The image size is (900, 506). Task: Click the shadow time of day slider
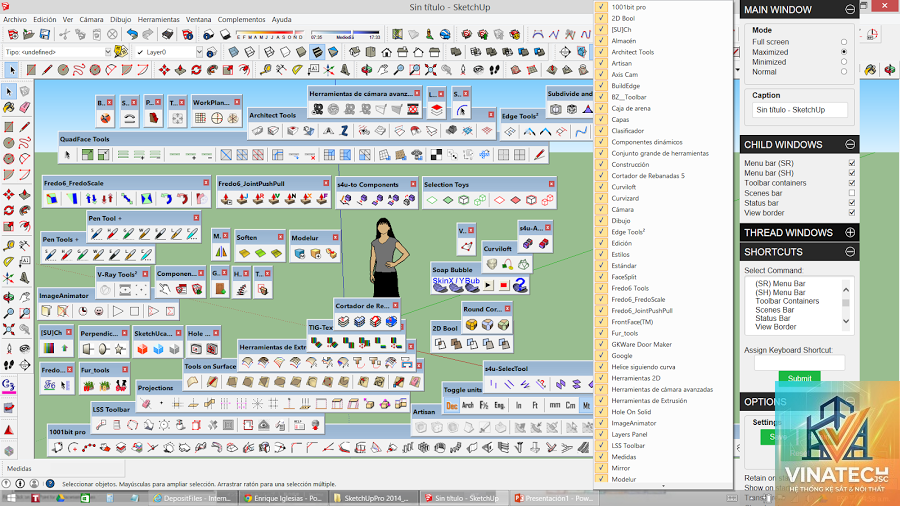coord(345,35)
